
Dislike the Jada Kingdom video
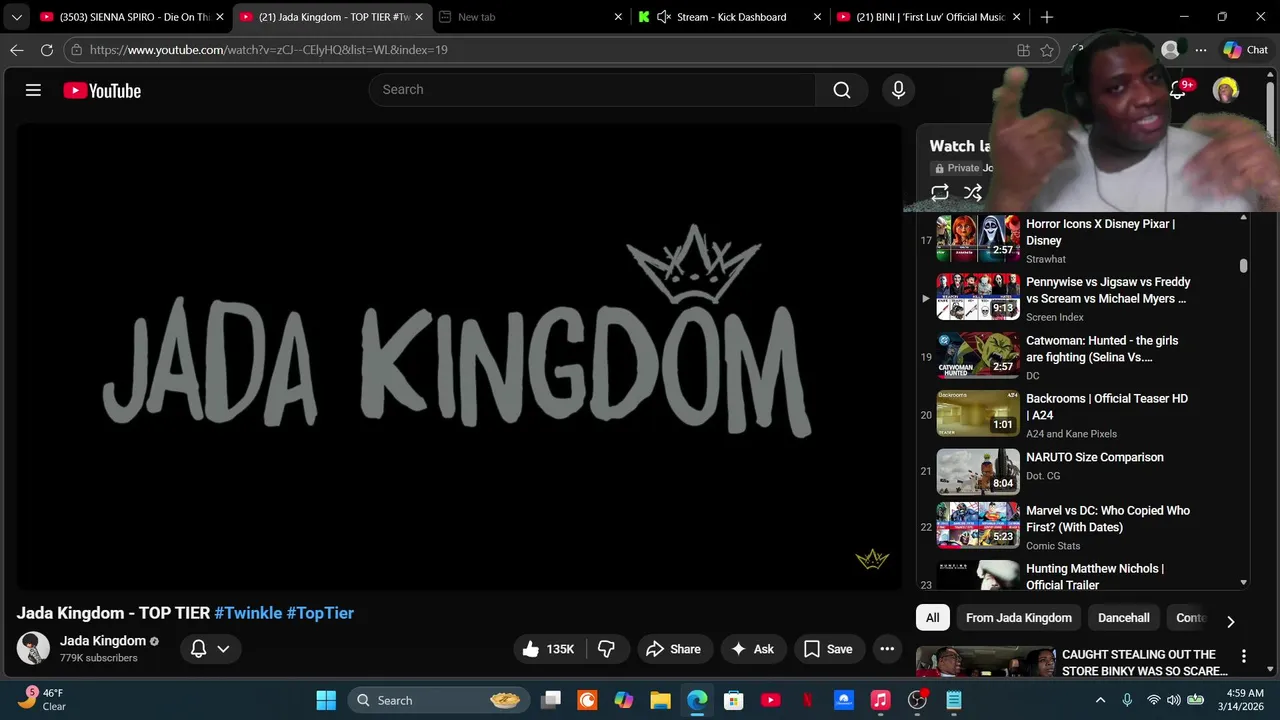(x=606, y=649)
